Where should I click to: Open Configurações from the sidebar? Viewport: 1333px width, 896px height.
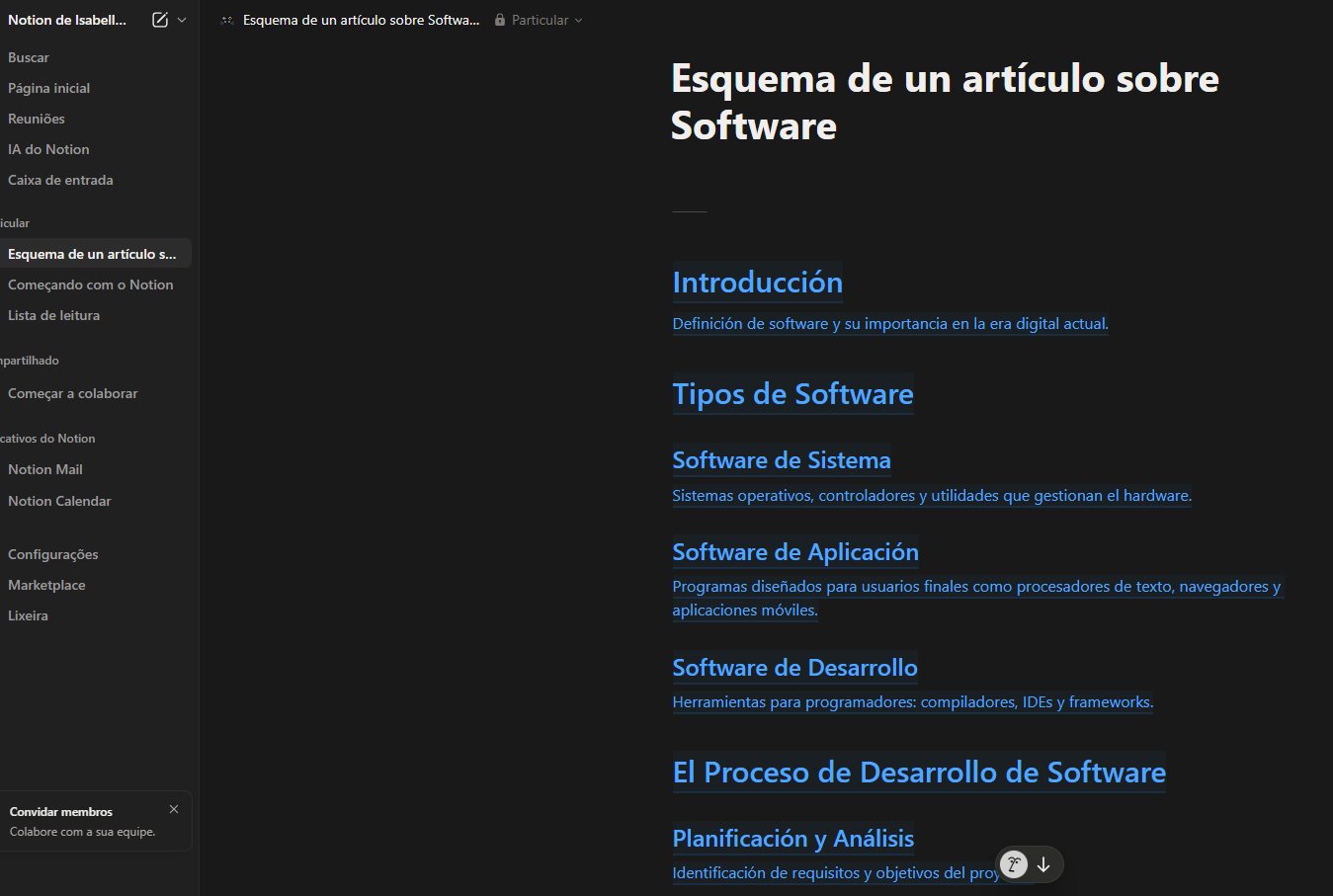coord(52,554)
